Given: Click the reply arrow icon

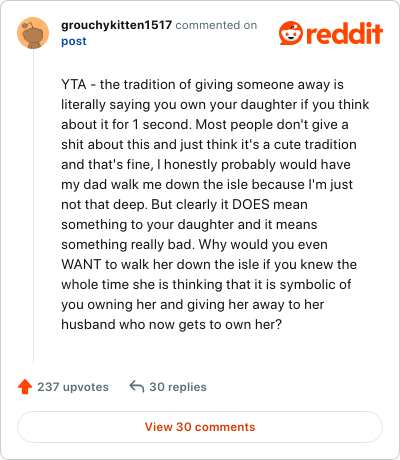Looking at the screenshot, I should [x=137, y=387].
